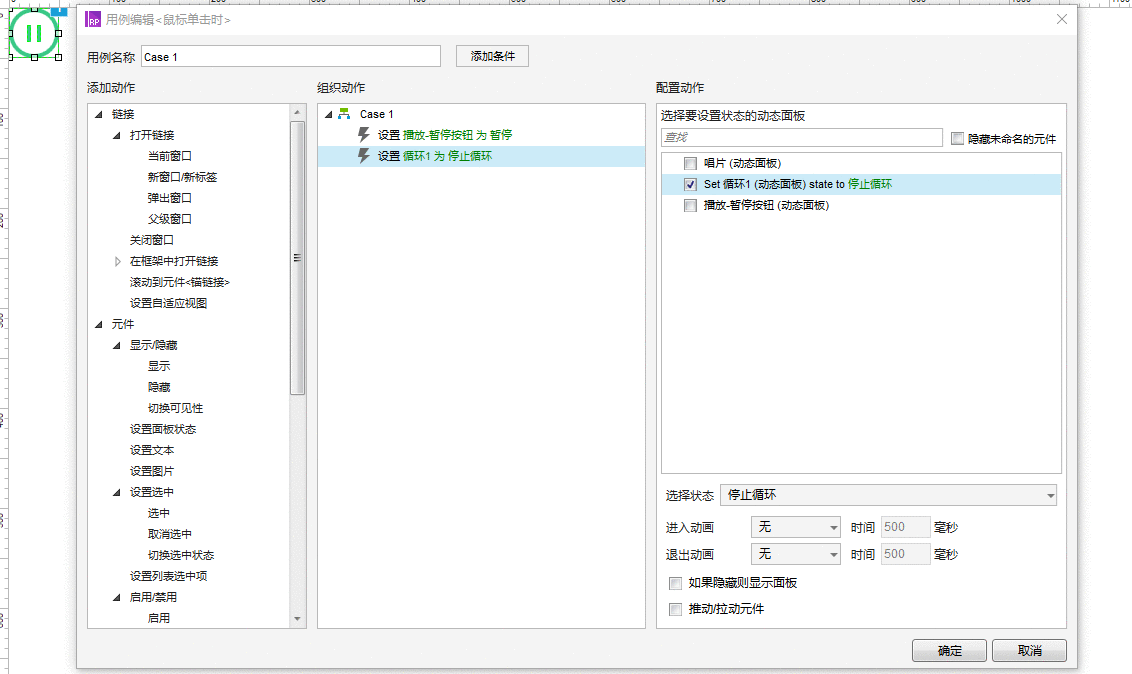
Task: Click the 添加条件 button
Action: click(492, 56)
